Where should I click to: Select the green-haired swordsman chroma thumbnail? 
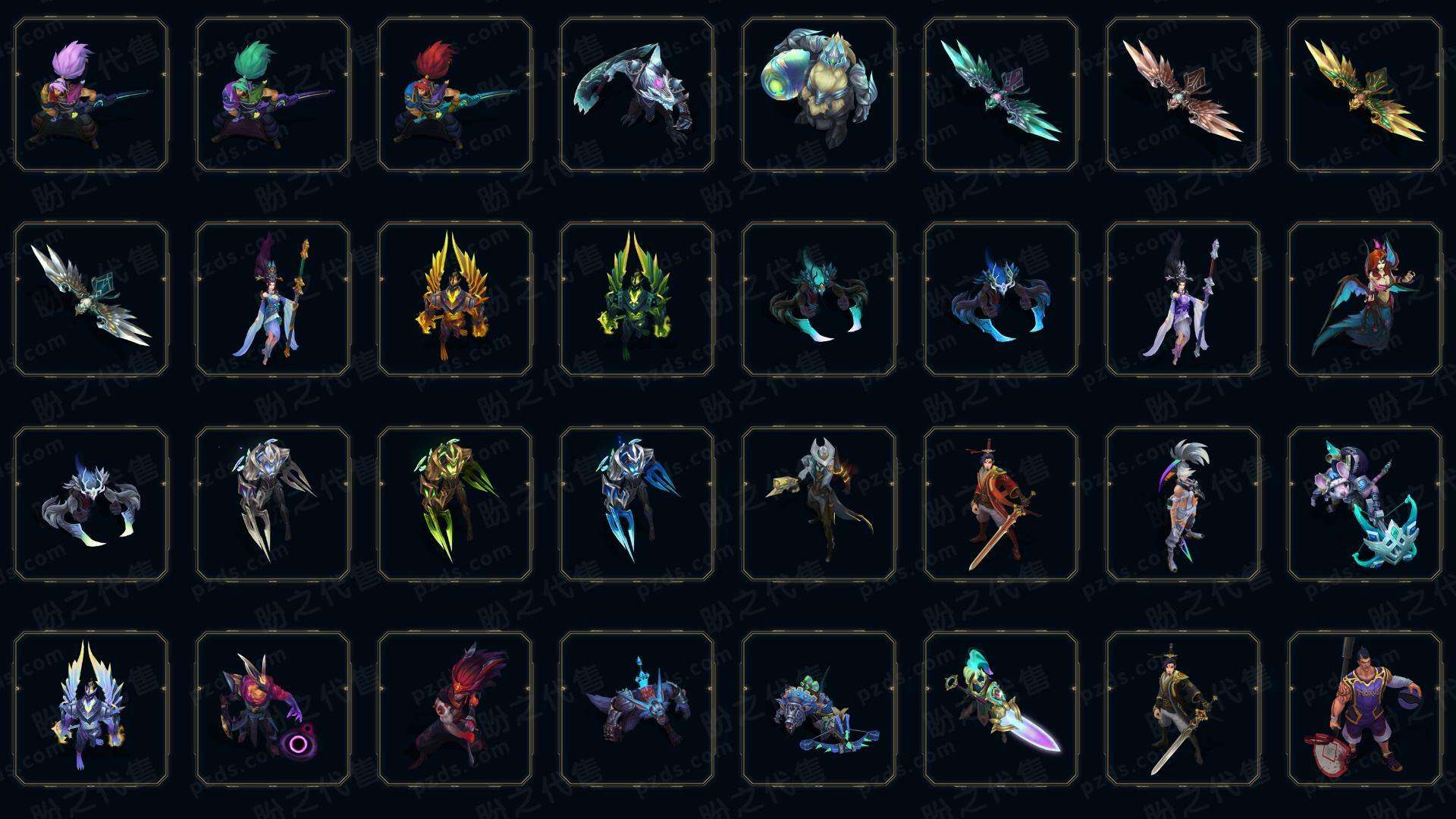coord(273,95)
